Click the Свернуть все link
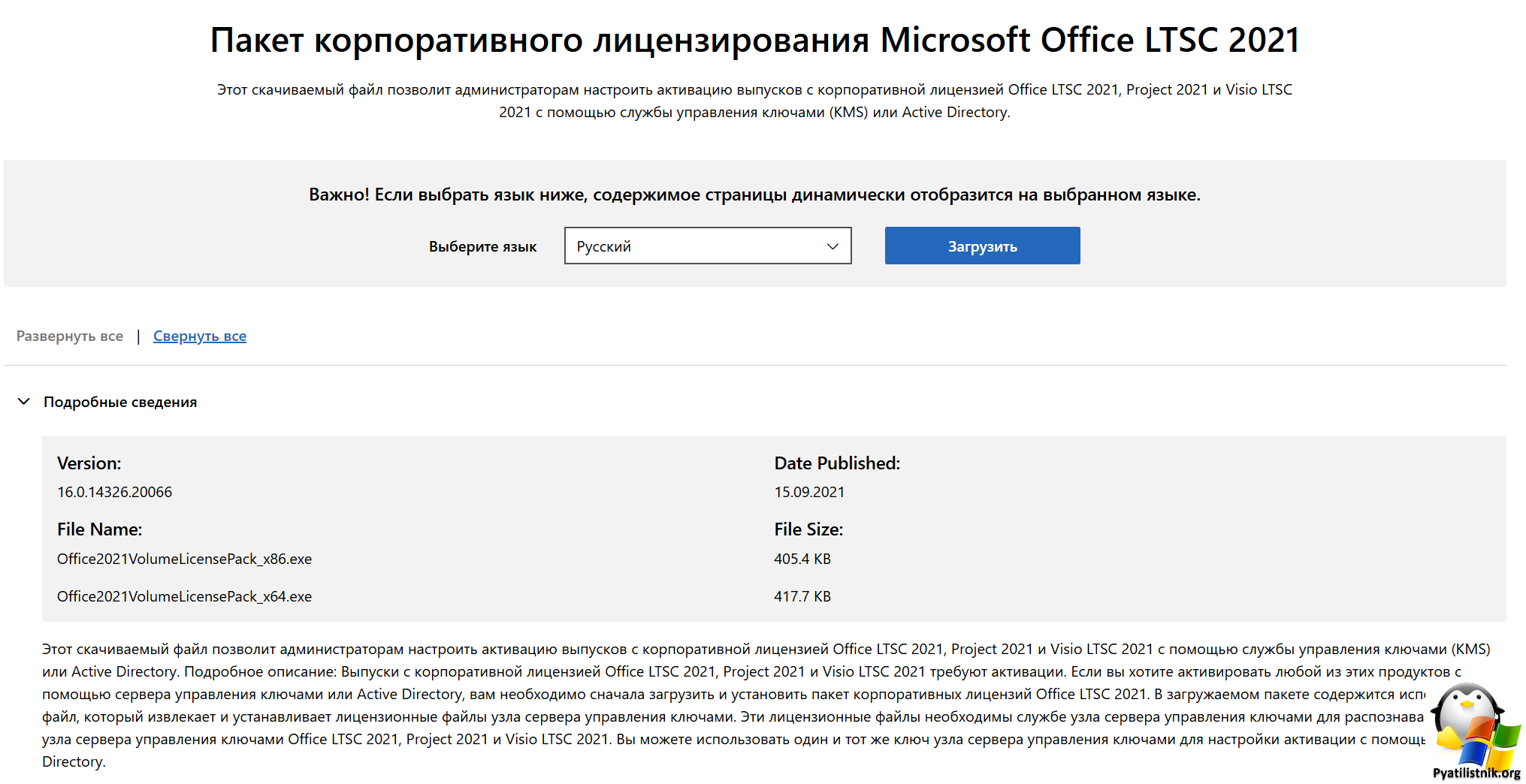Image resolution: width=1526 pixels, height=784 pixels. click(x=200, y=336)
